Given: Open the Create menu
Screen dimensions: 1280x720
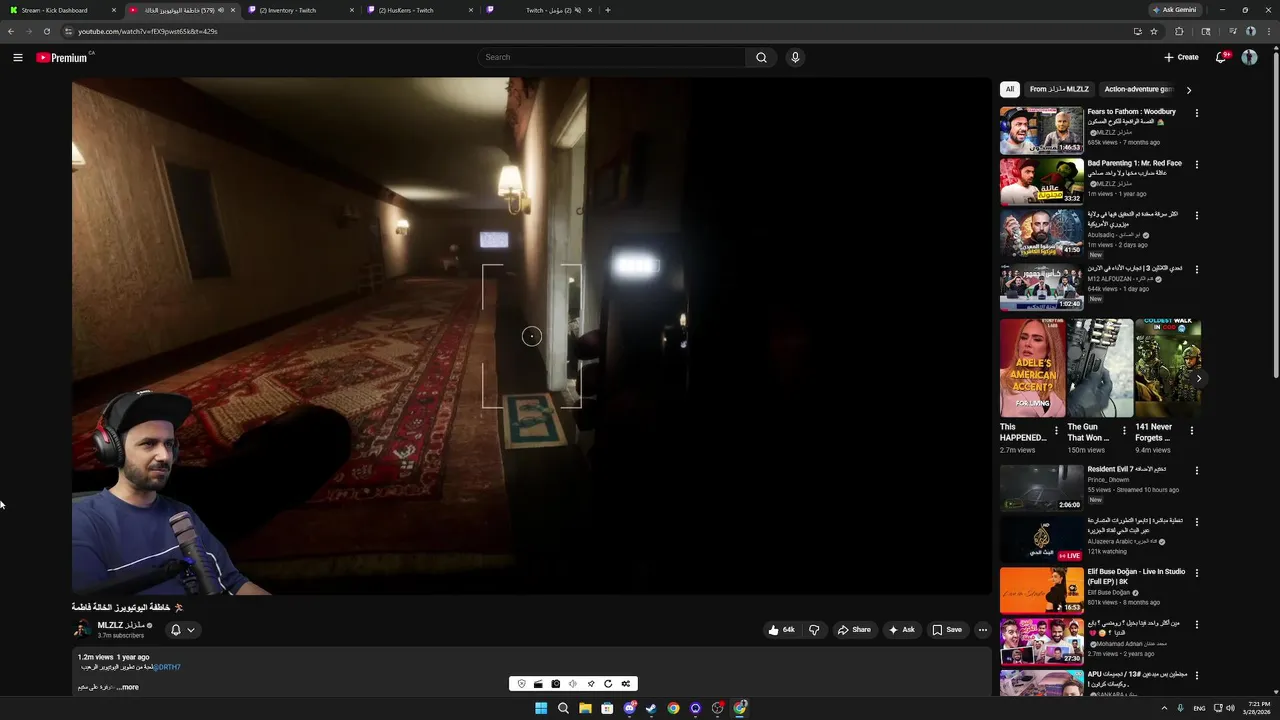Looking at the screenshot, I should (x=1181, y=57).
